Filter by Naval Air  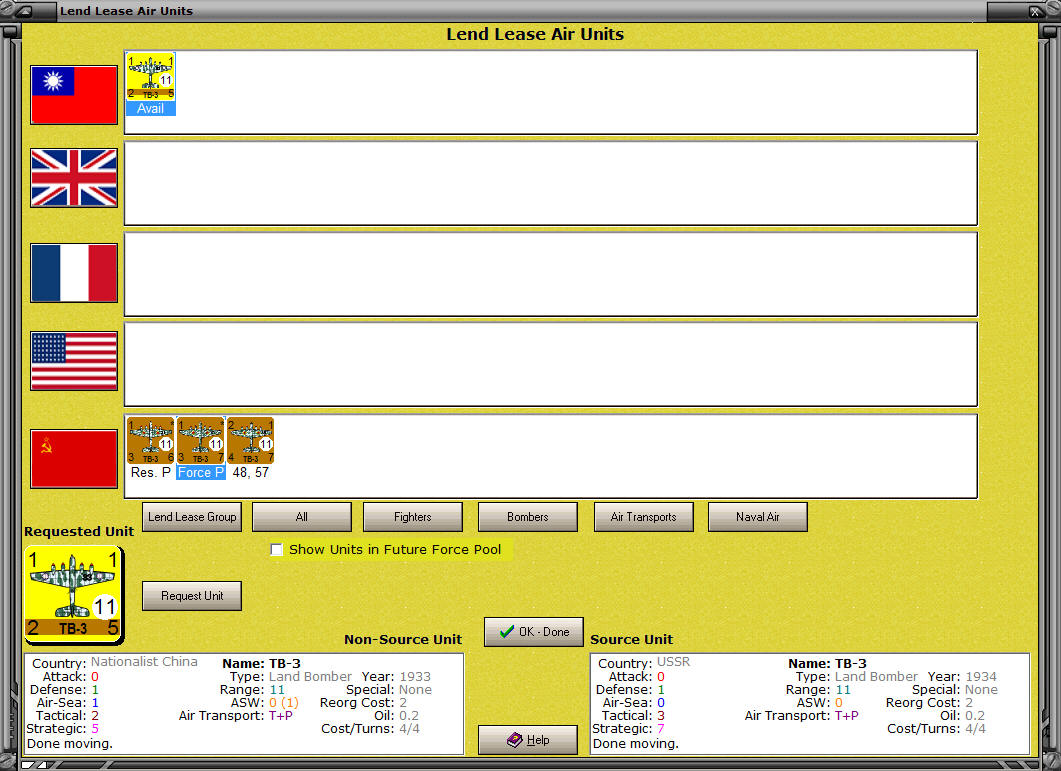tap(758, 517)
